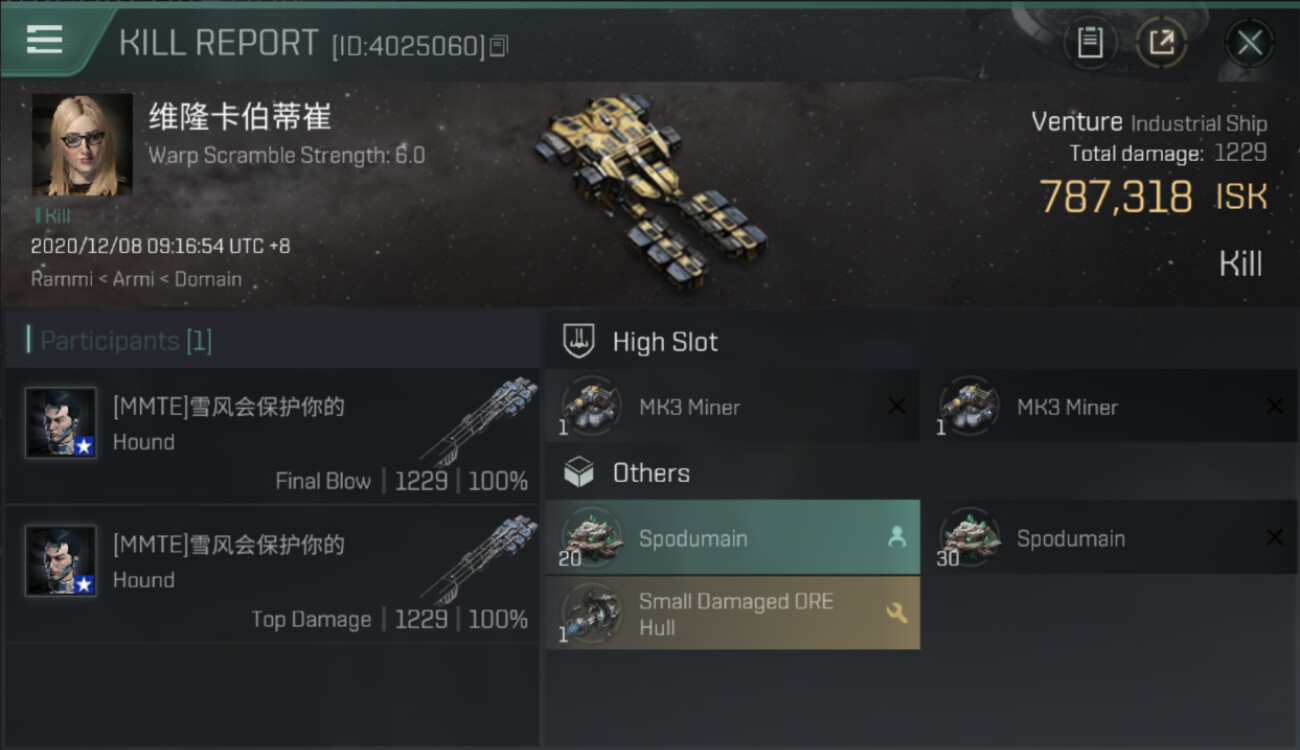This screenshot has width=1300, height=750.
Task: Click the Rammi location link
Action: click(x=63, y=280)
